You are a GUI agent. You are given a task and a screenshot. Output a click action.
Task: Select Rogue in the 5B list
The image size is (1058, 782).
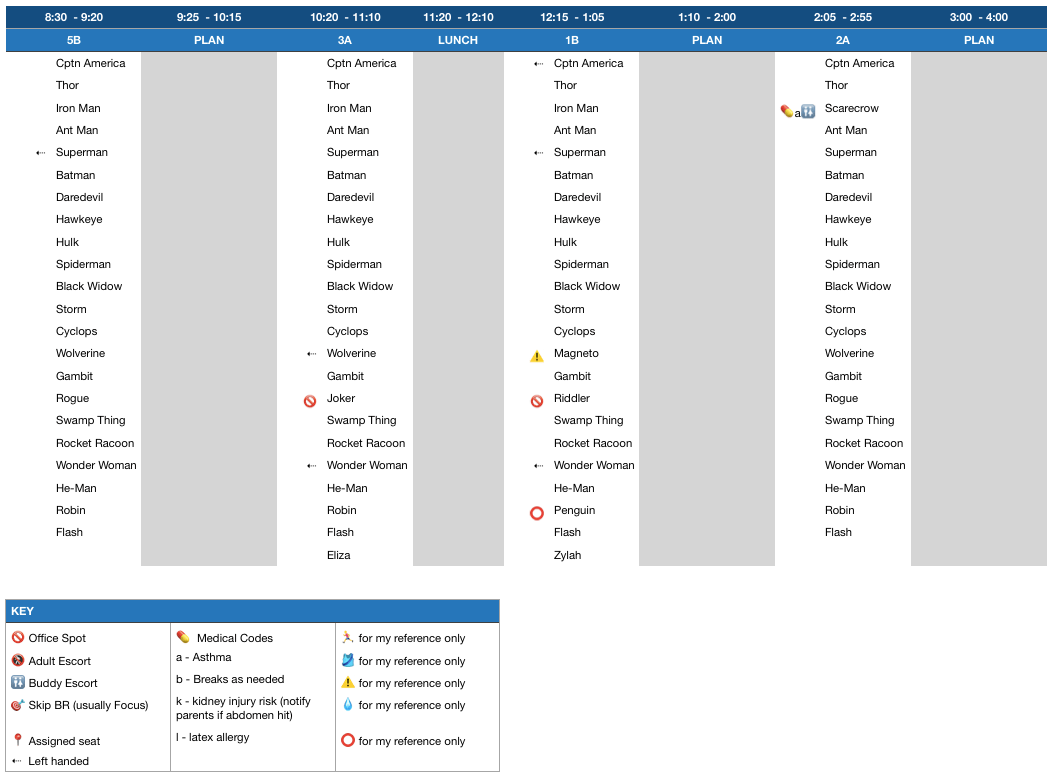coord(72,398)
